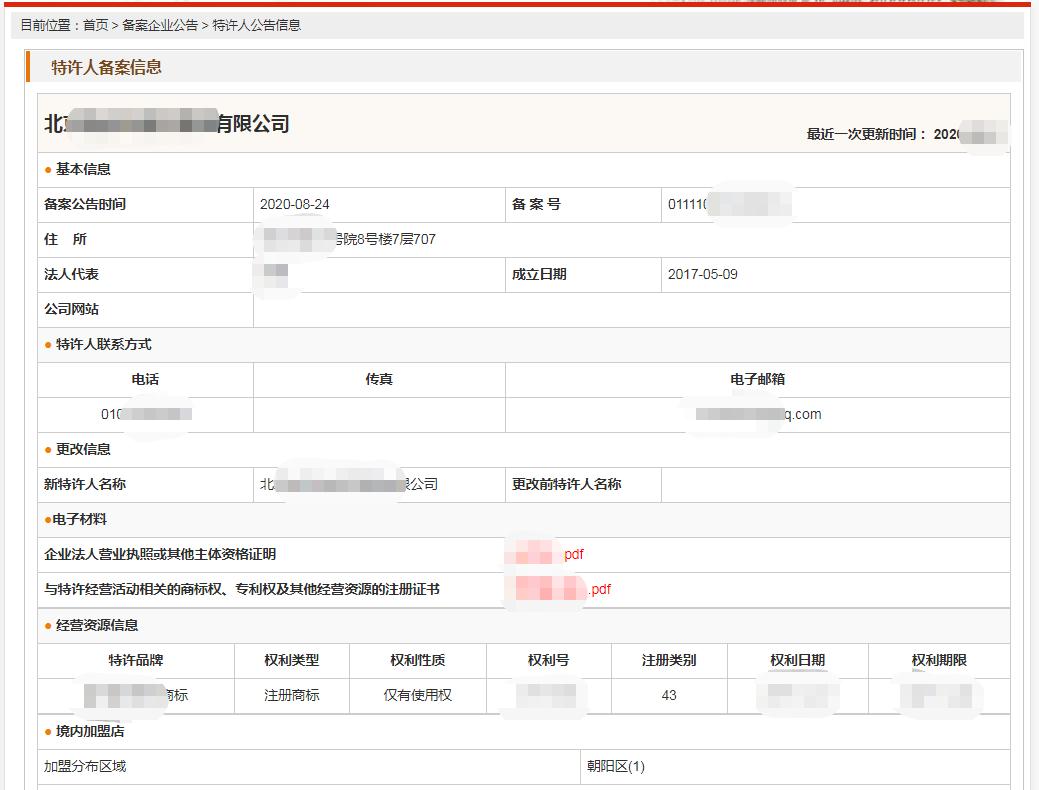Click the orange bullet beside 境内加盟店
The image size is (1039, 790).
tap(48, 732)
